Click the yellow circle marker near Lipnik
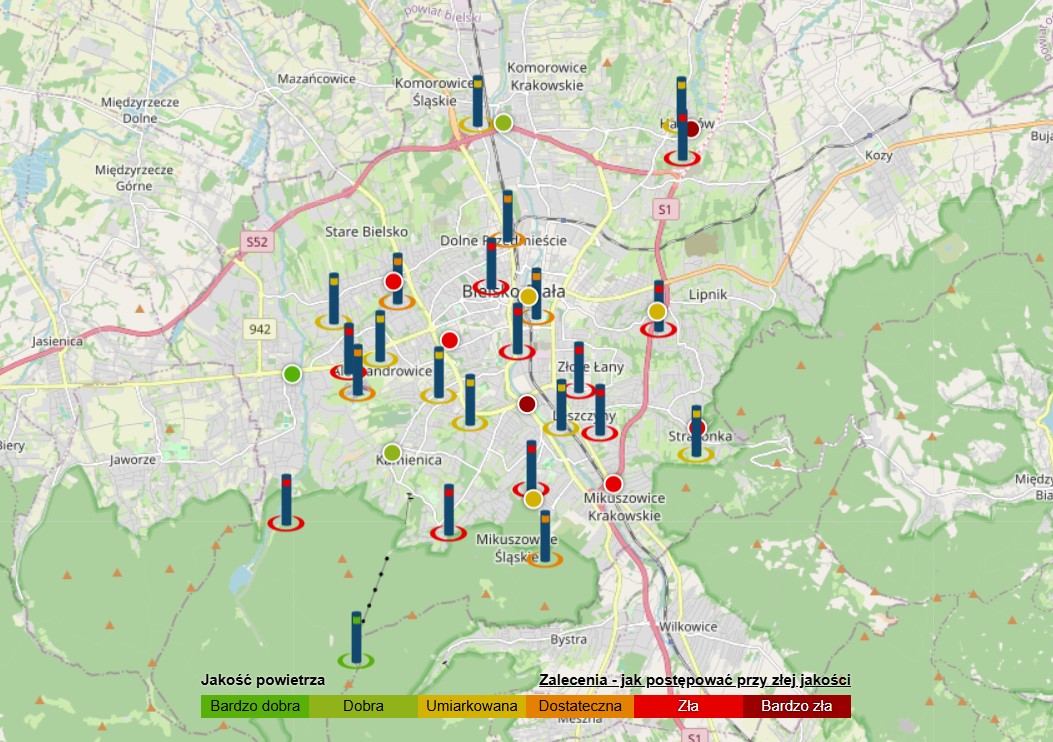Viewport: 1053px width, 742px height. 657,312
